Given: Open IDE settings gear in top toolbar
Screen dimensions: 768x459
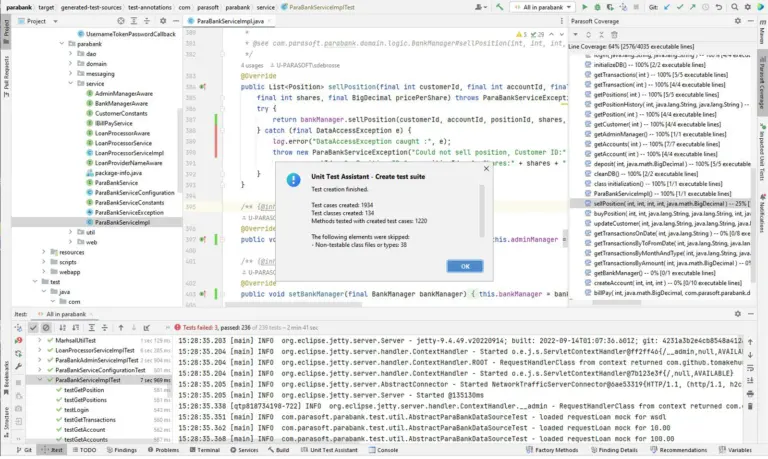Looking at the screenshot, I should pyautogui.click(x=747, y=7).
